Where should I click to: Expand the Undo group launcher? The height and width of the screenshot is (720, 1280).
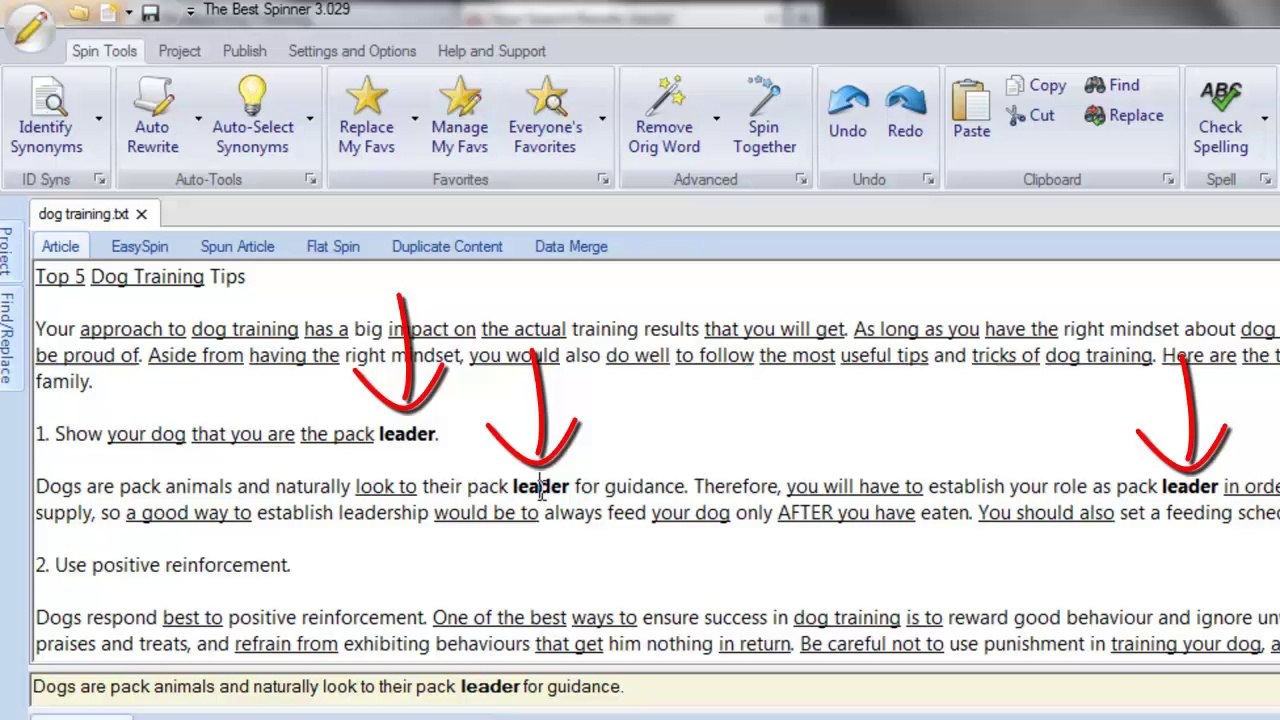click(x=928, y=179)
